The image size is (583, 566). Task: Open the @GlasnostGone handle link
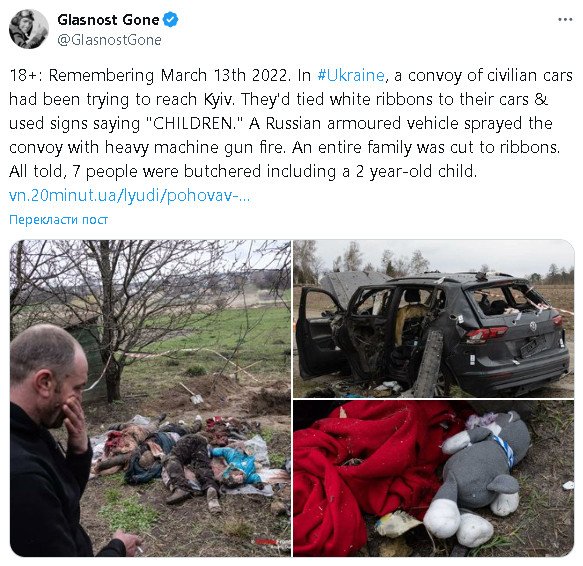(109, 40)
